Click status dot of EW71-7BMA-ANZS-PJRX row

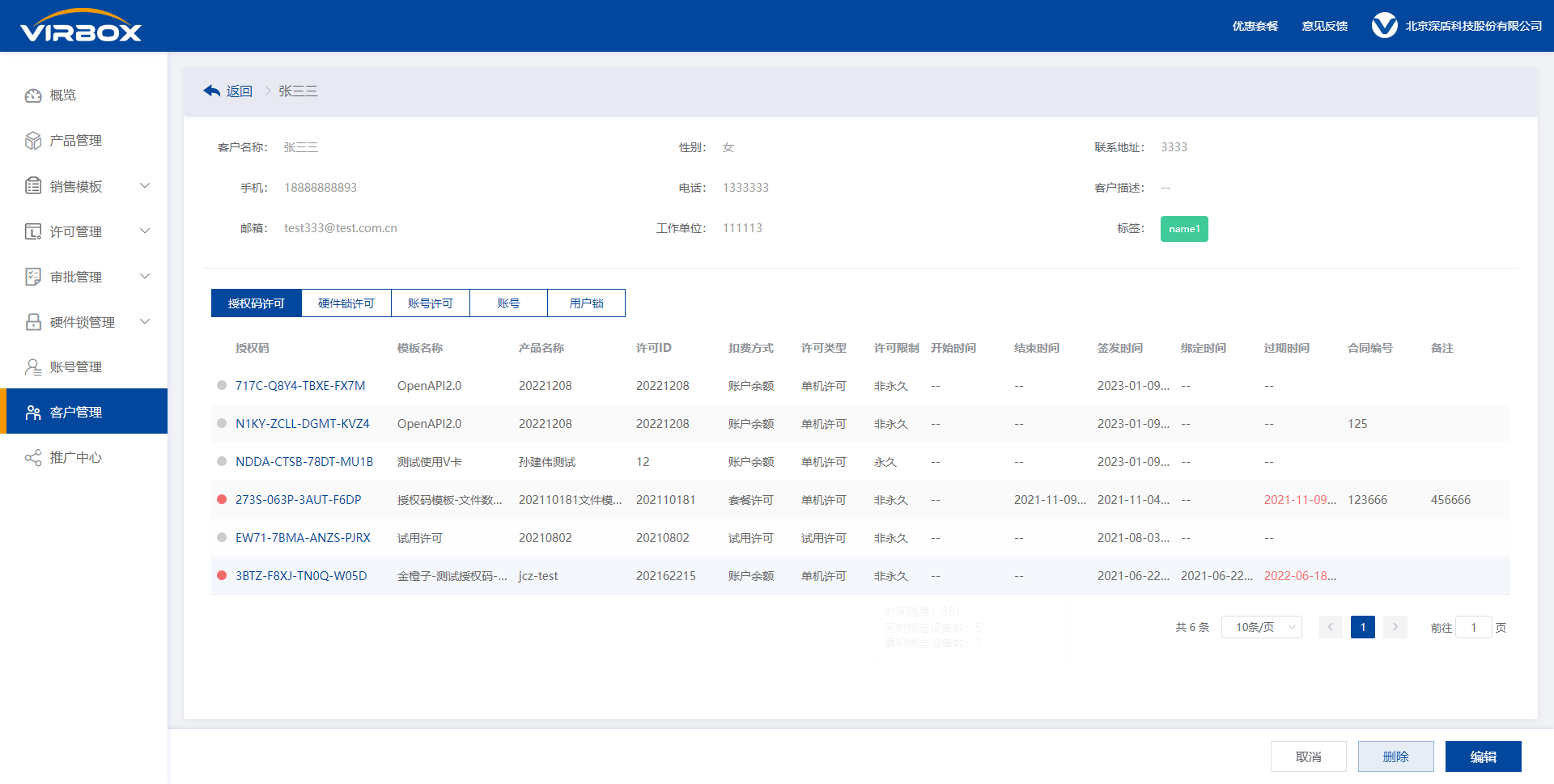point(222,538)
